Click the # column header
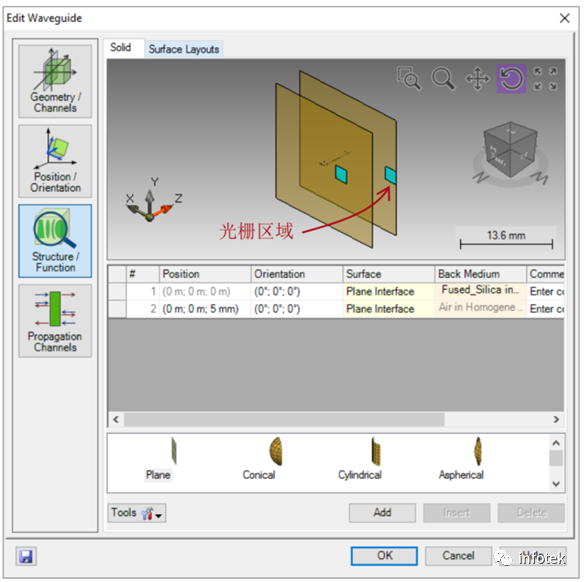 point(143,274)
